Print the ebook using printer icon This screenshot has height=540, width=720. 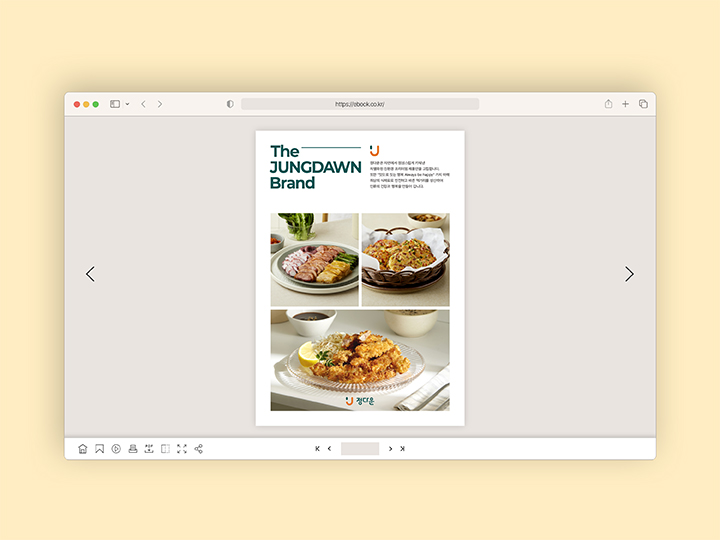(x=132, y=449)
